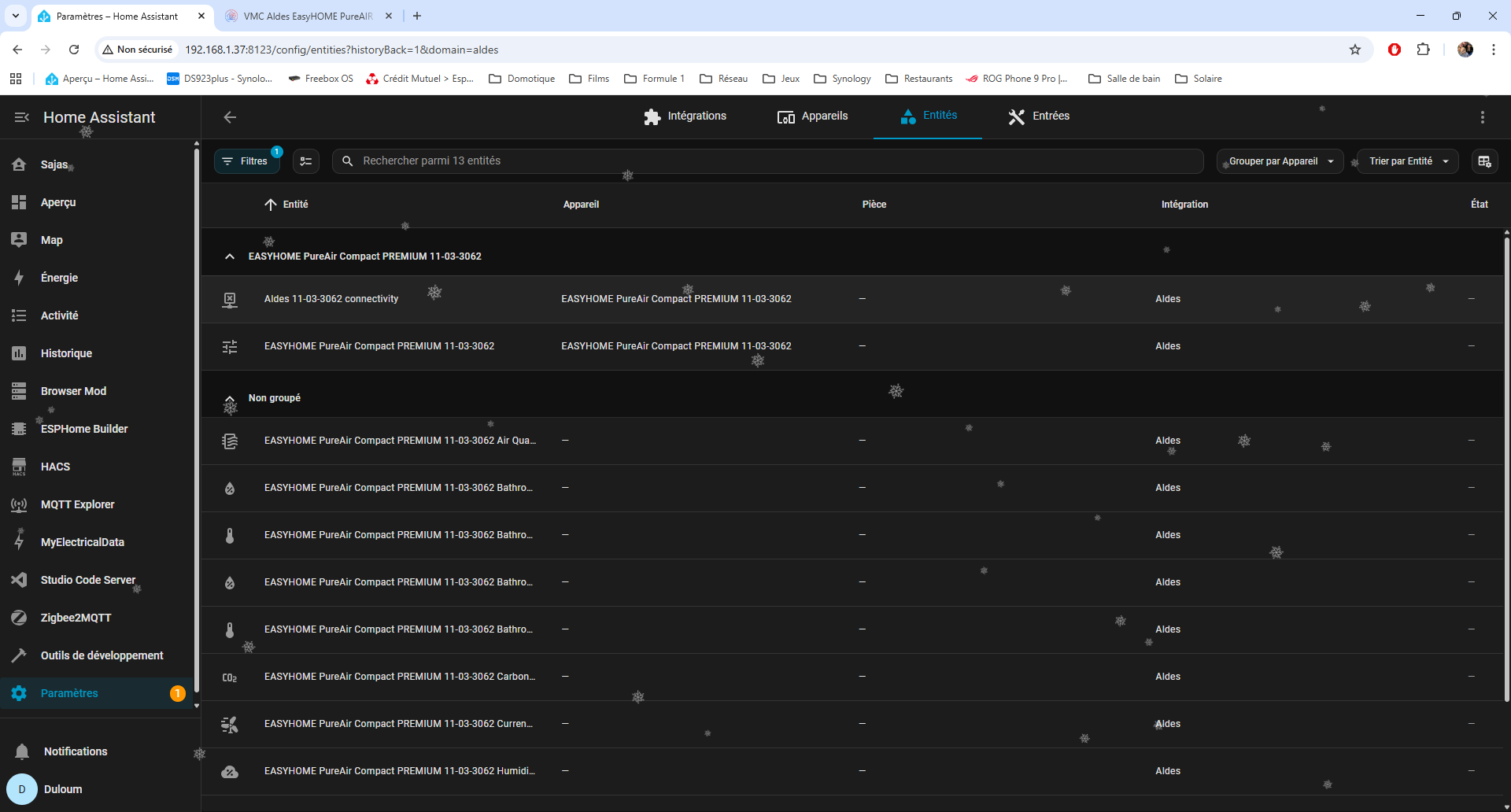Viewport: 1511px width, 812px height.
Task: Open the Freebox OS bookmark
Action: [x=320, y=79]
